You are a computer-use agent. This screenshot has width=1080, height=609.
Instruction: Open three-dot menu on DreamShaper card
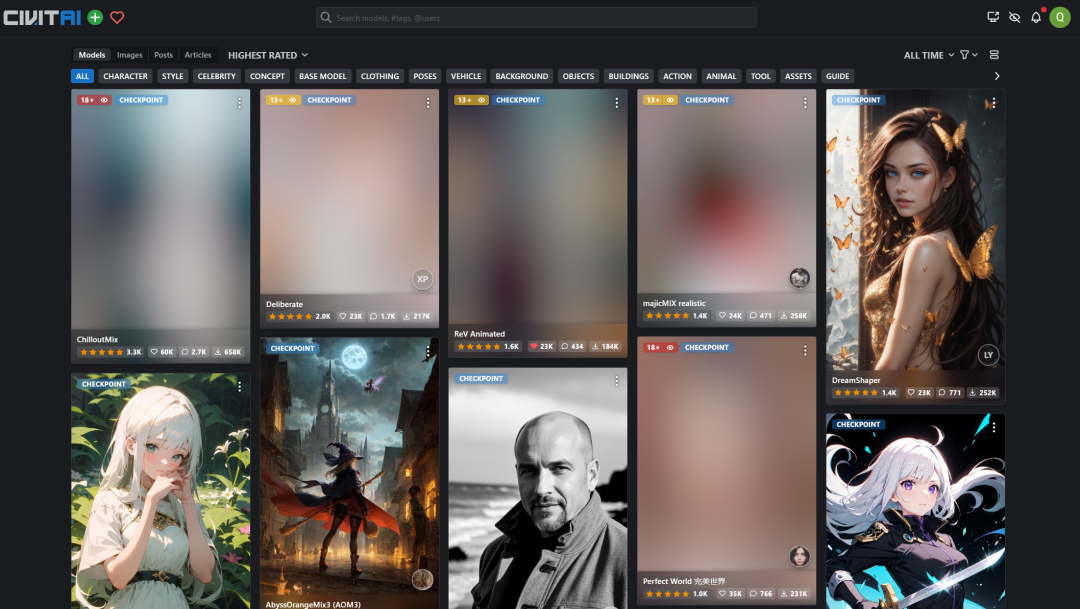tap(993, 103)
